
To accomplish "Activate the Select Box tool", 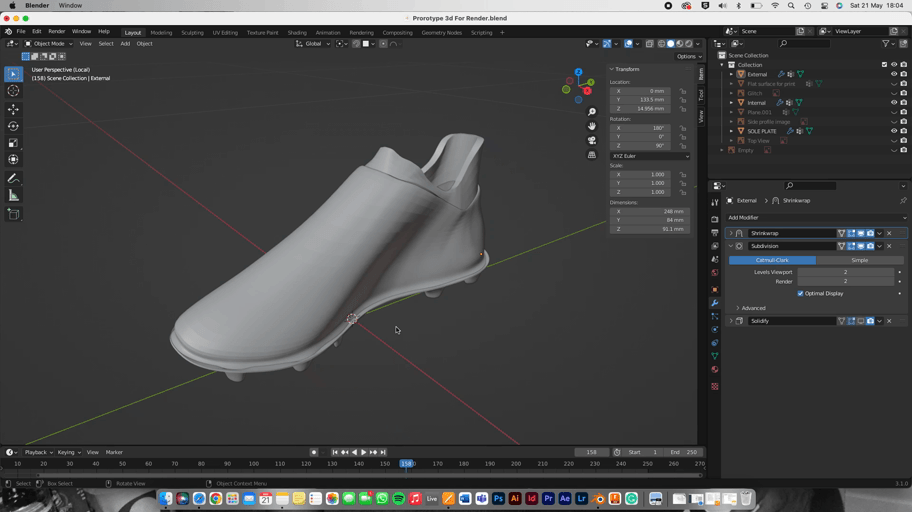I will click(x=13, y=74).
